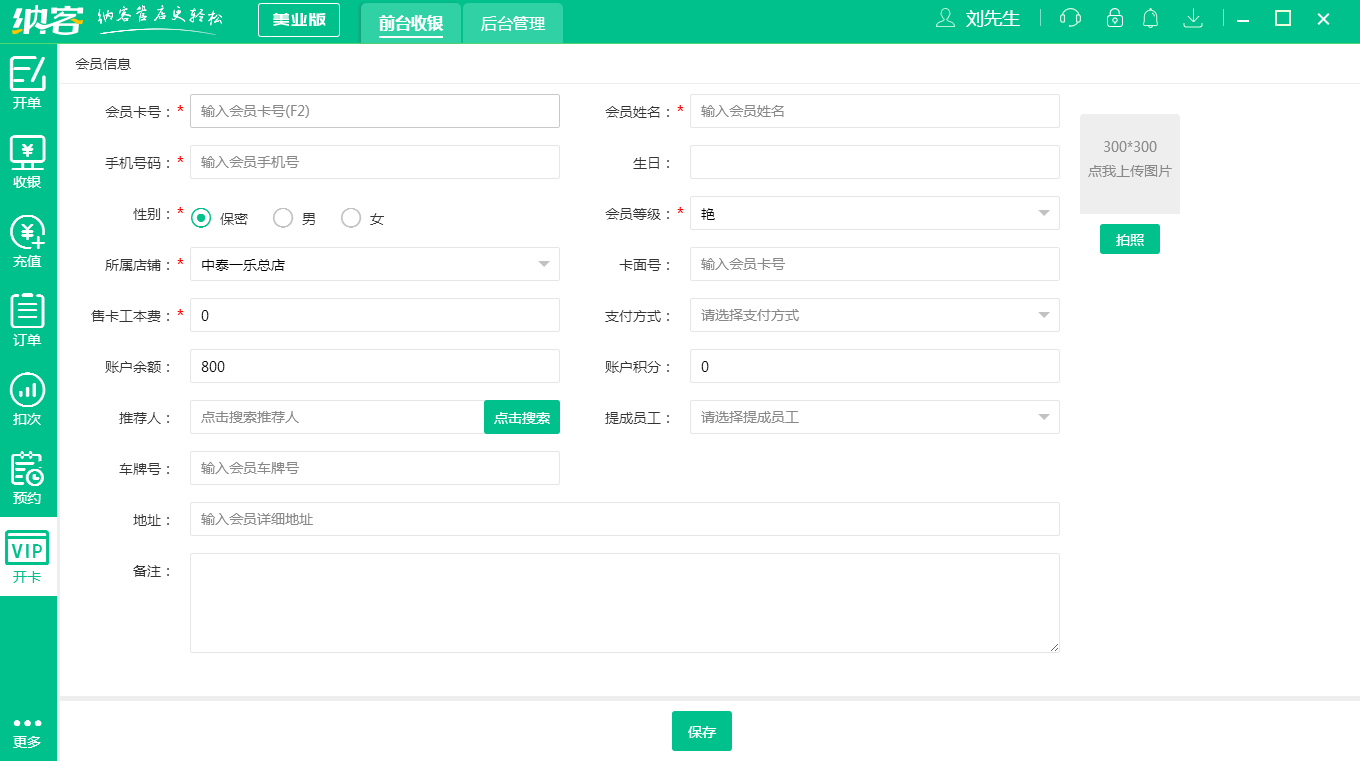Expand the 更多 more menu
1360x761 pixels.
pyautogui.click(x=27, y=730)
